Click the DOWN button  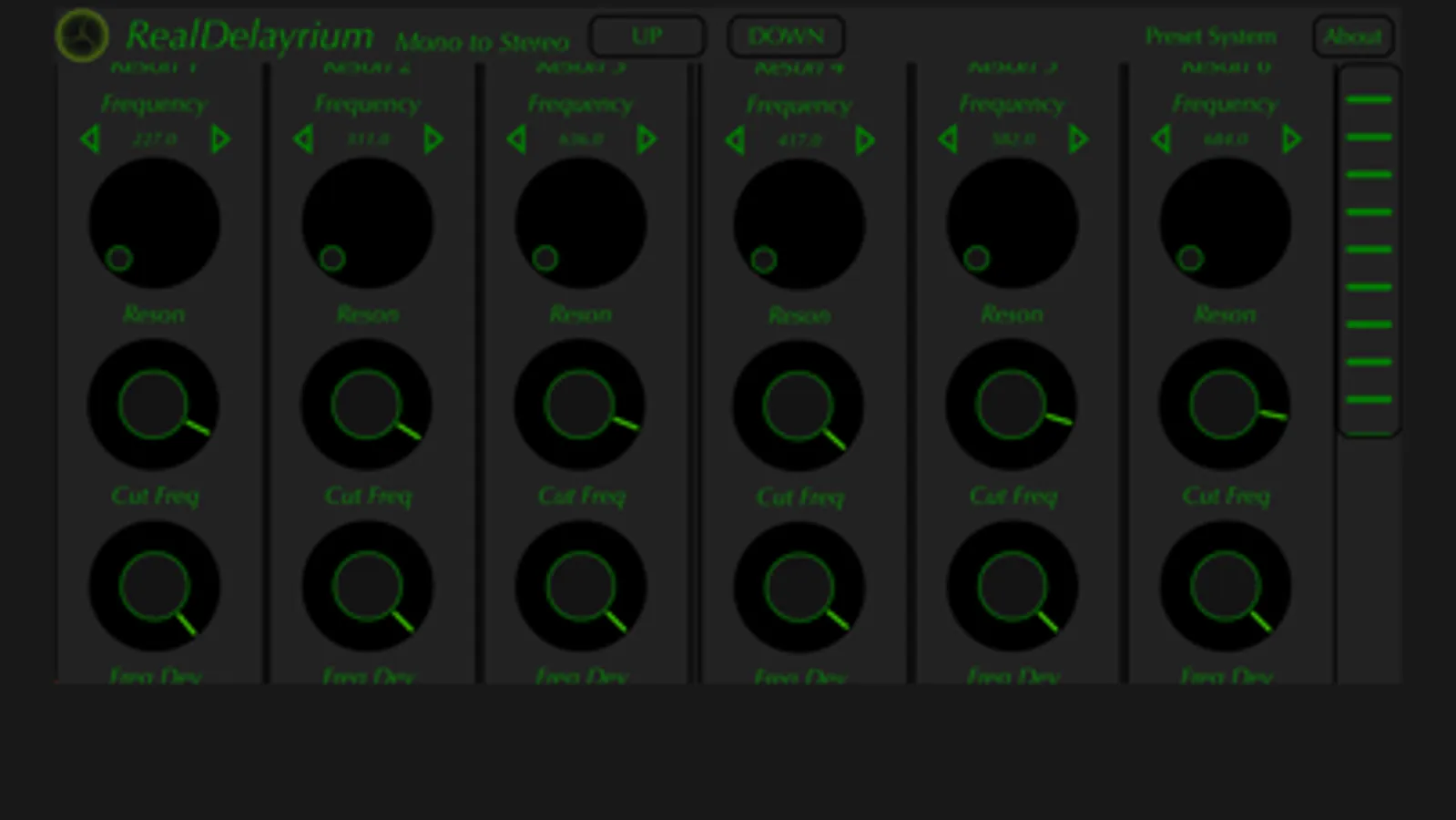click(786, 36)
